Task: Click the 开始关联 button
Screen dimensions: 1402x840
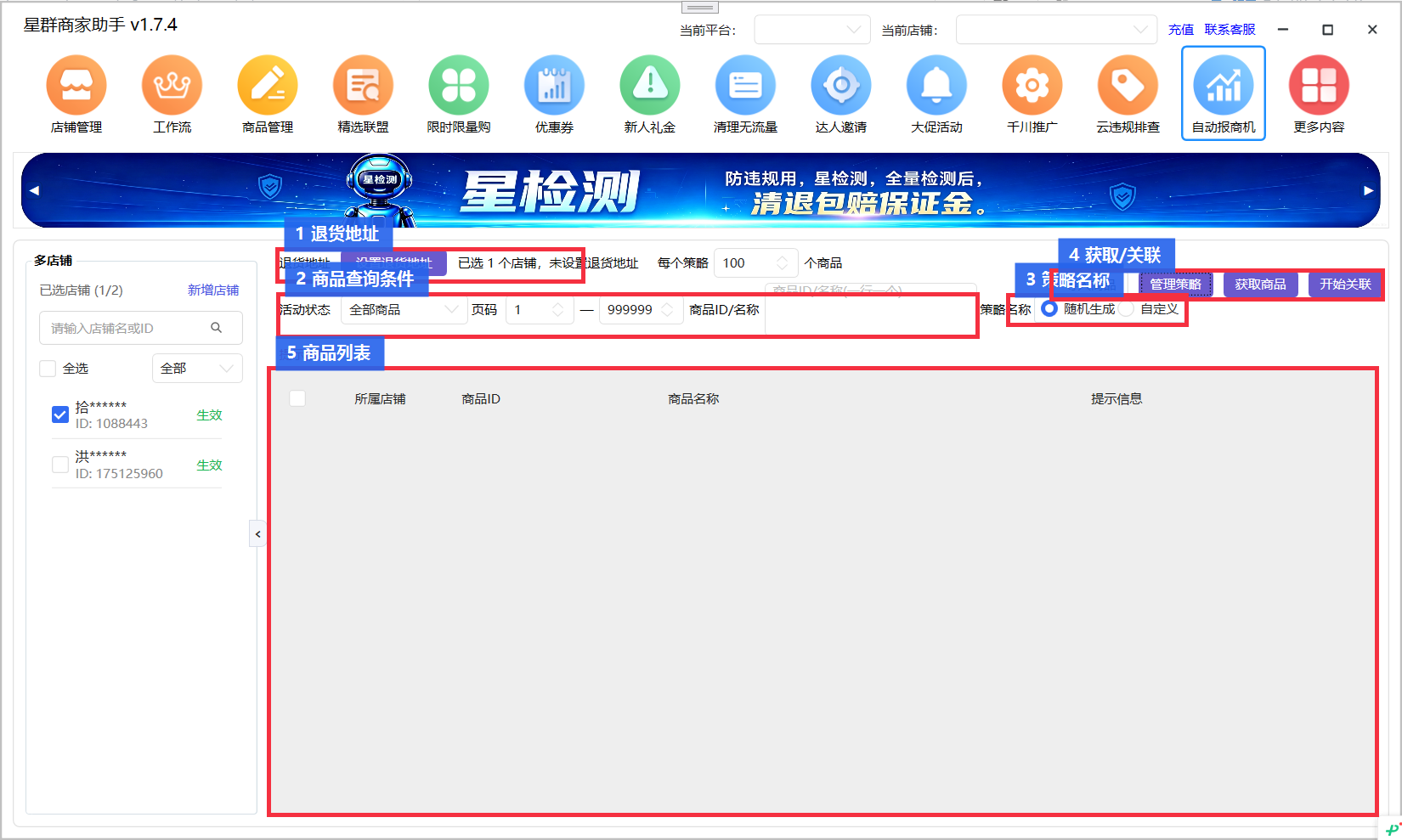Action: (1345, 285)
